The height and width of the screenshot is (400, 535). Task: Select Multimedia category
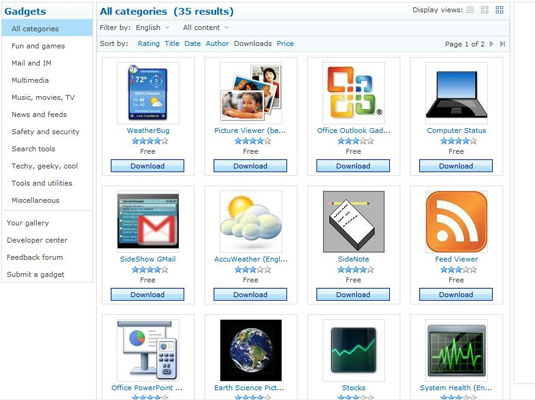click(30, 80)
